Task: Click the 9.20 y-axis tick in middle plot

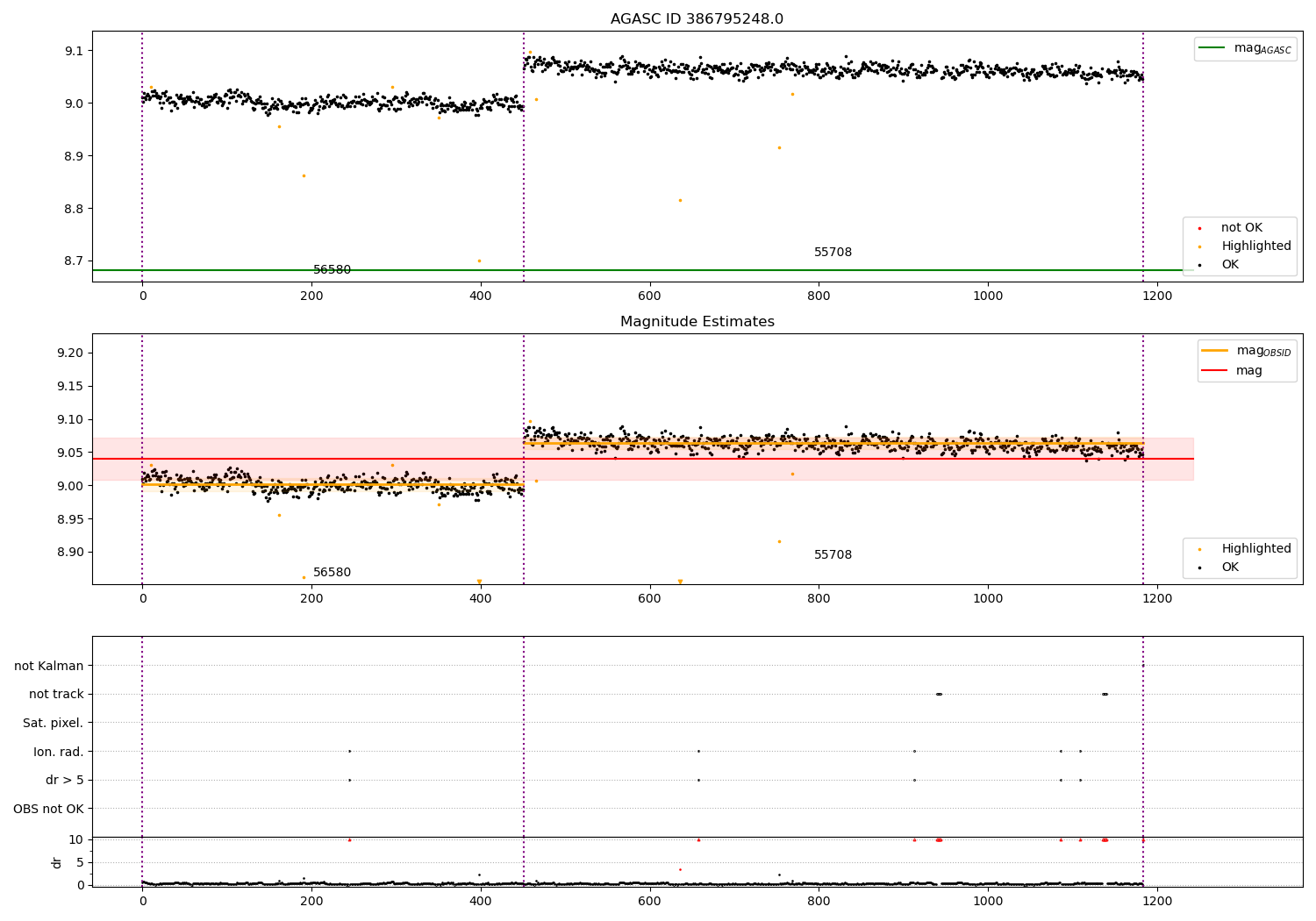Action: click(x=71, y=353)
